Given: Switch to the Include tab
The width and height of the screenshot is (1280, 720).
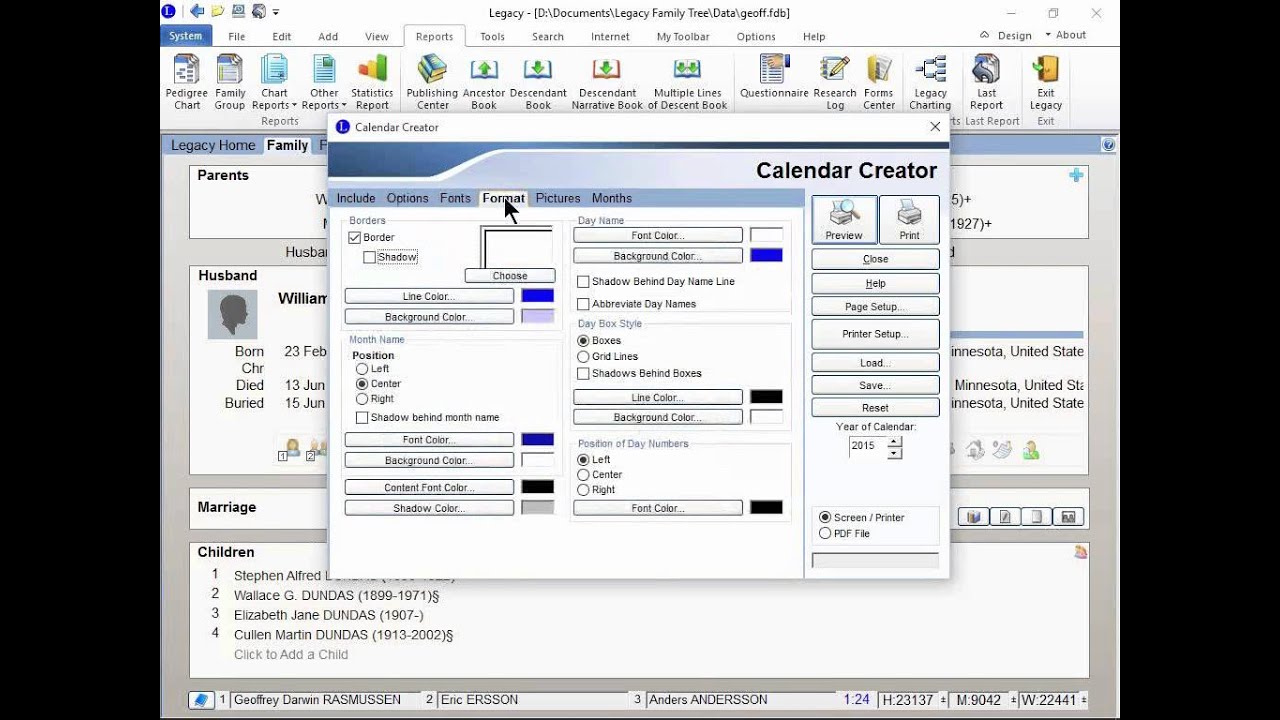Looking at the screenshot, I should [x=356, y=198].
